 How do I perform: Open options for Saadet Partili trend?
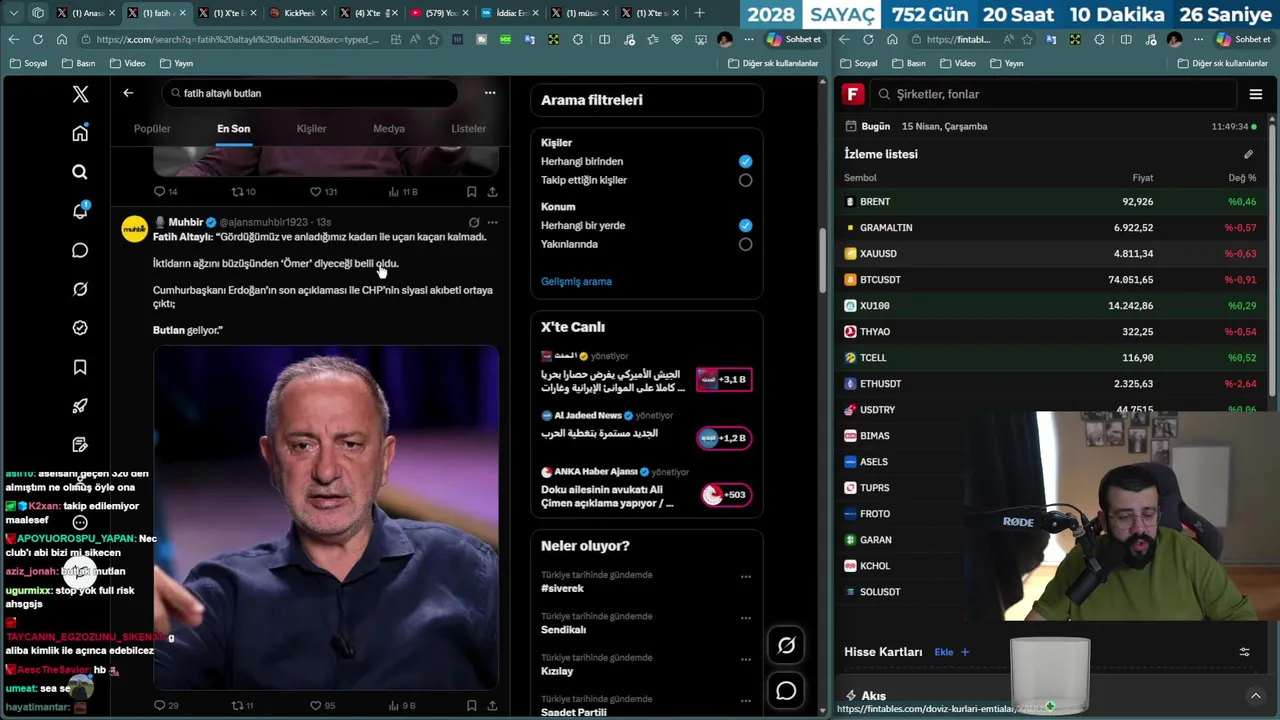[x=745, y=701]
